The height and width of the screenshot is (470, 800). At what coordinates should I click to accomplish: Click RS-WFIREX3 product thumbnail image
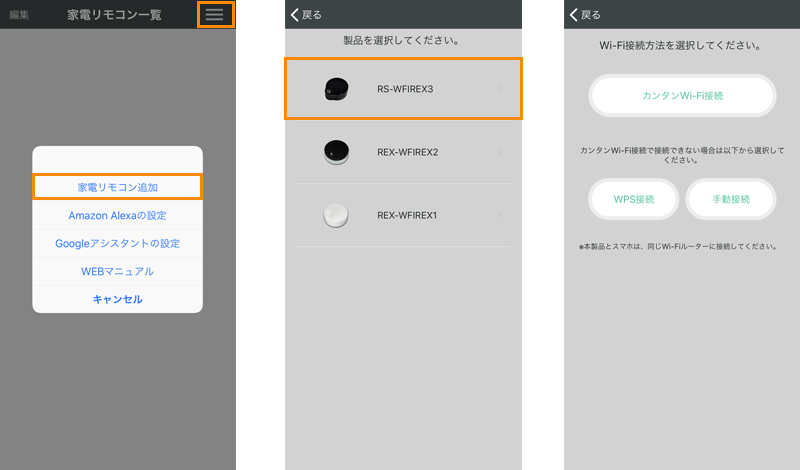tap(336, 89)
